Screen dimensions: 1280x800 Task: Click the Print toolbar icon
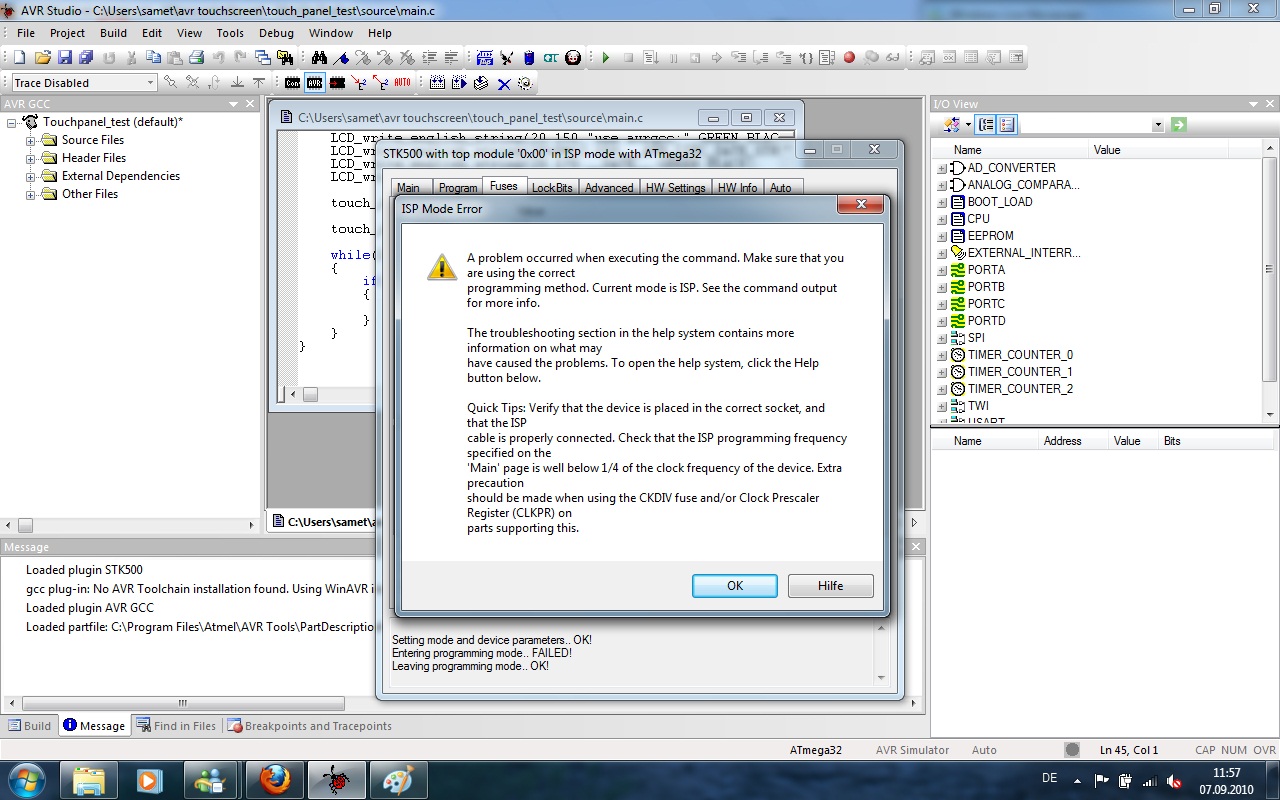196,58
